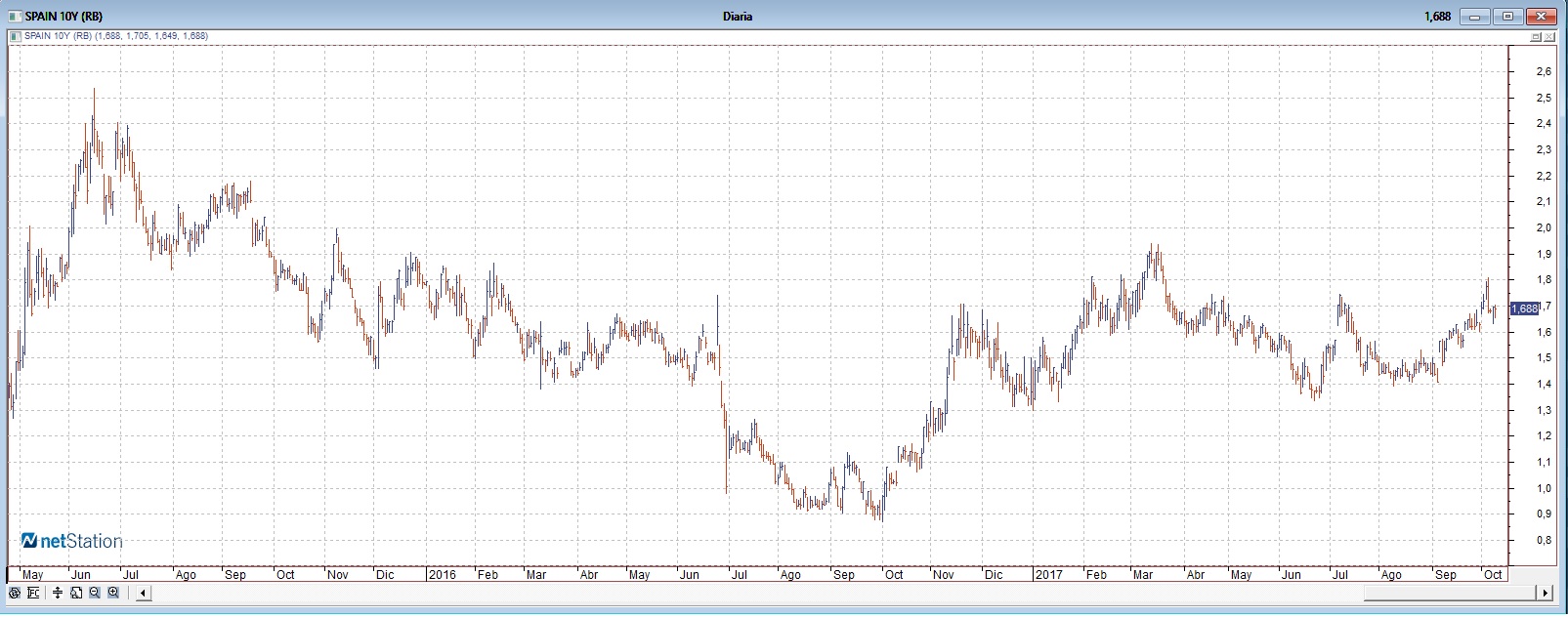Click the indicators icon beside refresh

[x=33, y=593]
